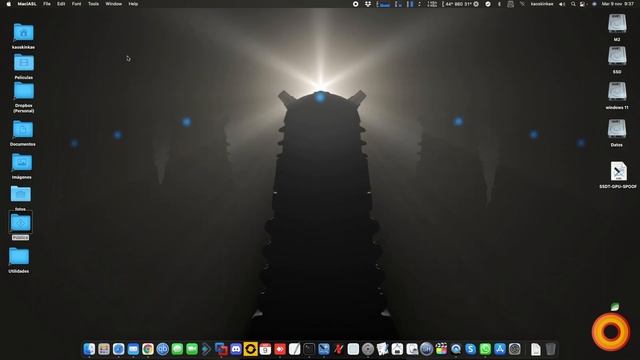Select the Utilidades folder on desktop
This screenshot has height=360, width=640.
click(x=19, y=257)
